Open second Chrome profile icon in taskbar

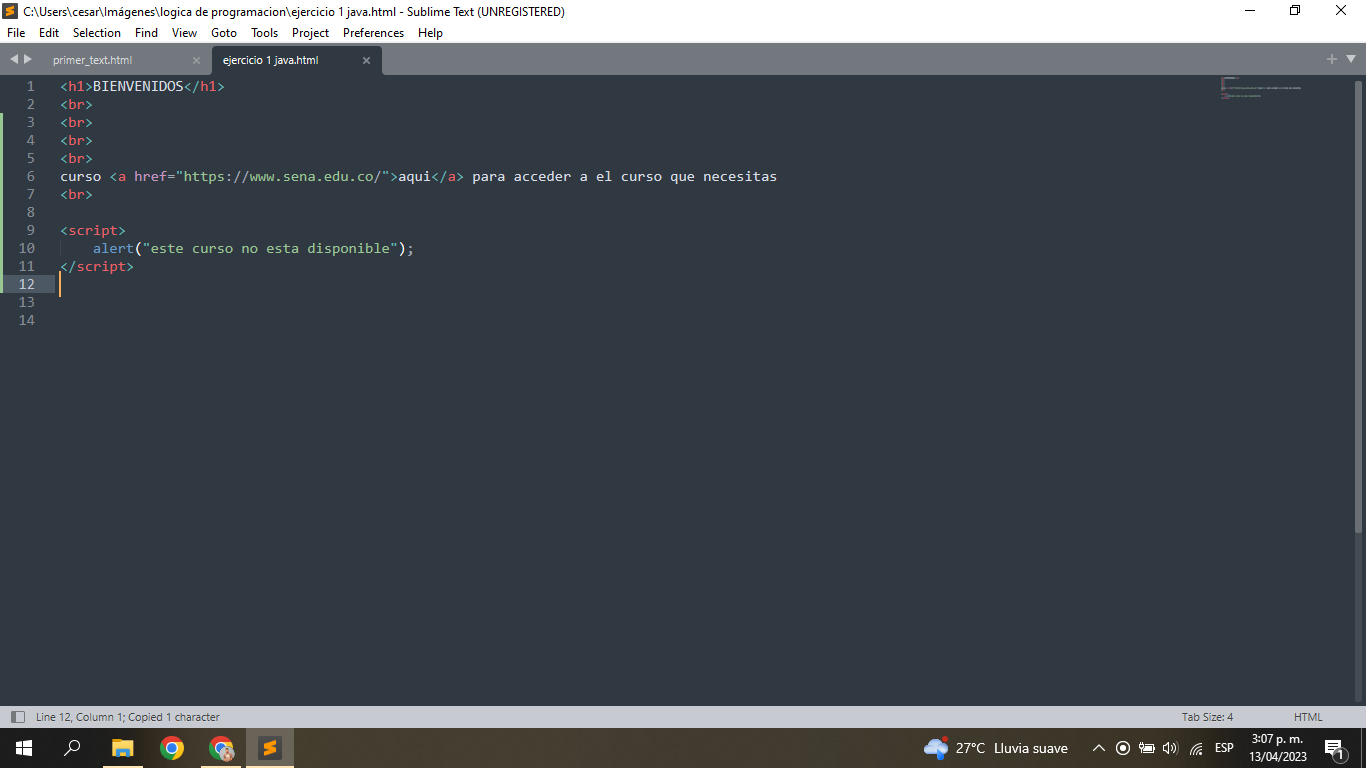(221, 748)
